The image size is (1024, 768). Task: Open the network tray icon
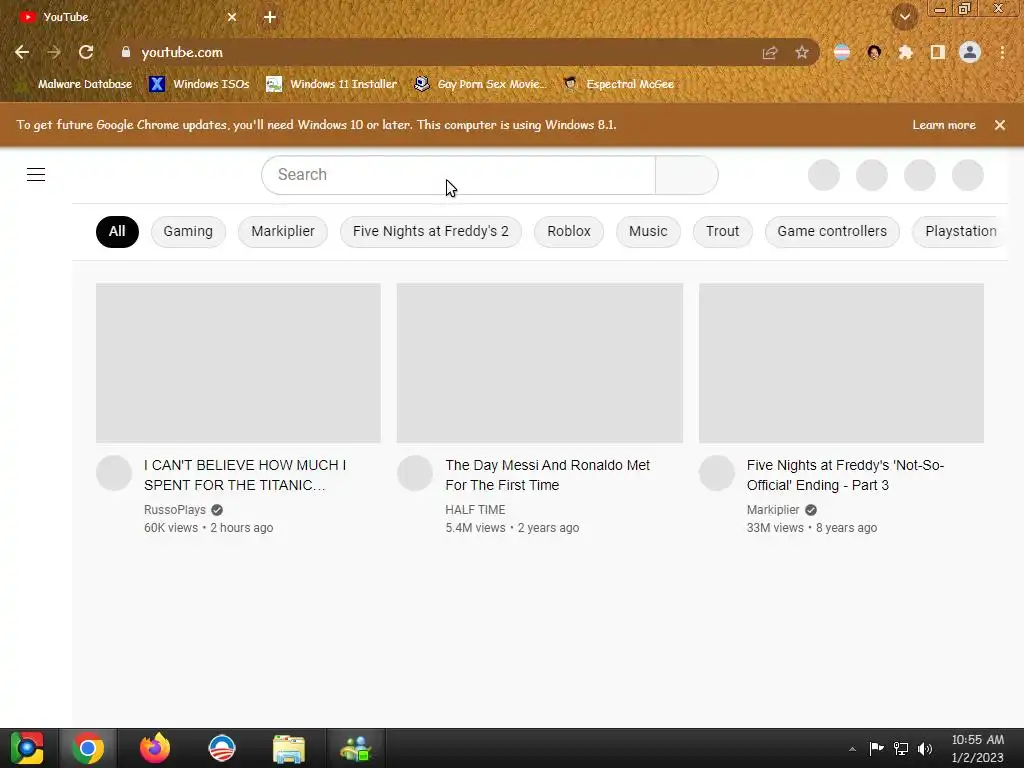tap(901, 748)
